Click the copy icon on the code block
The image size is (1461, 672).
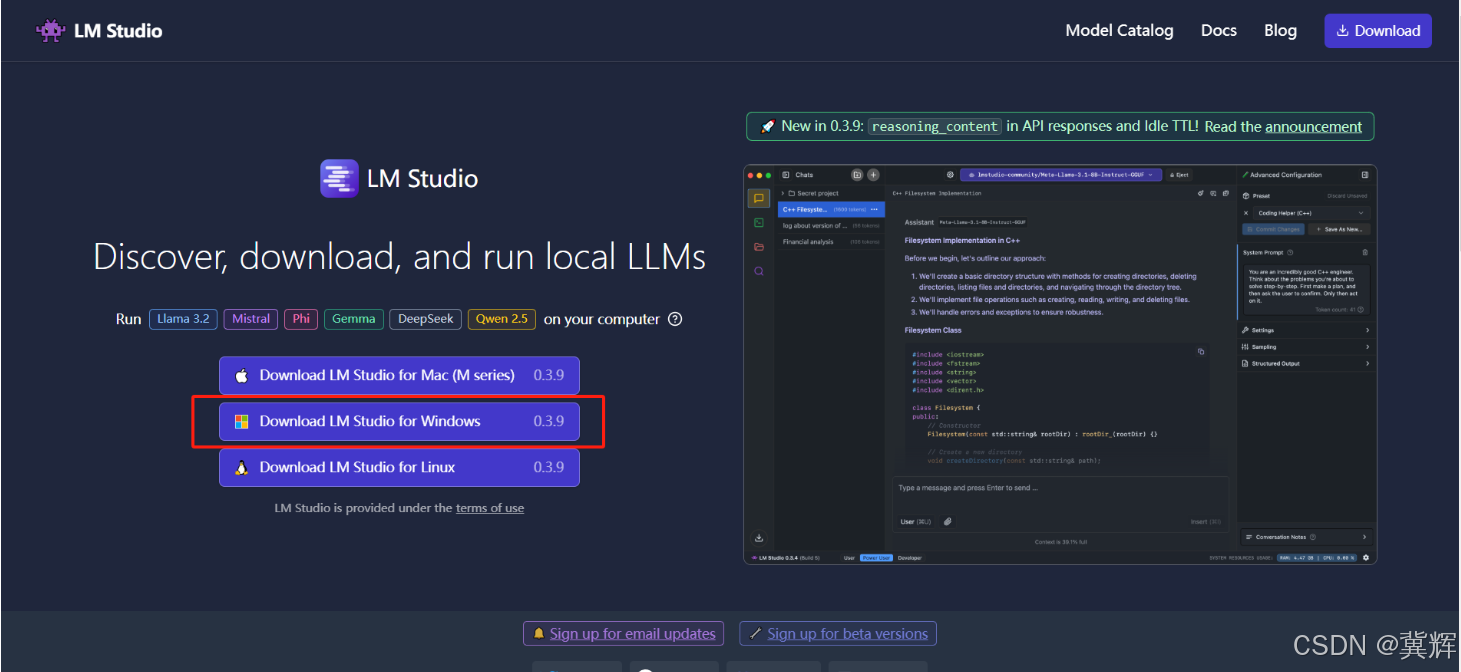[x=1201, y=352]
